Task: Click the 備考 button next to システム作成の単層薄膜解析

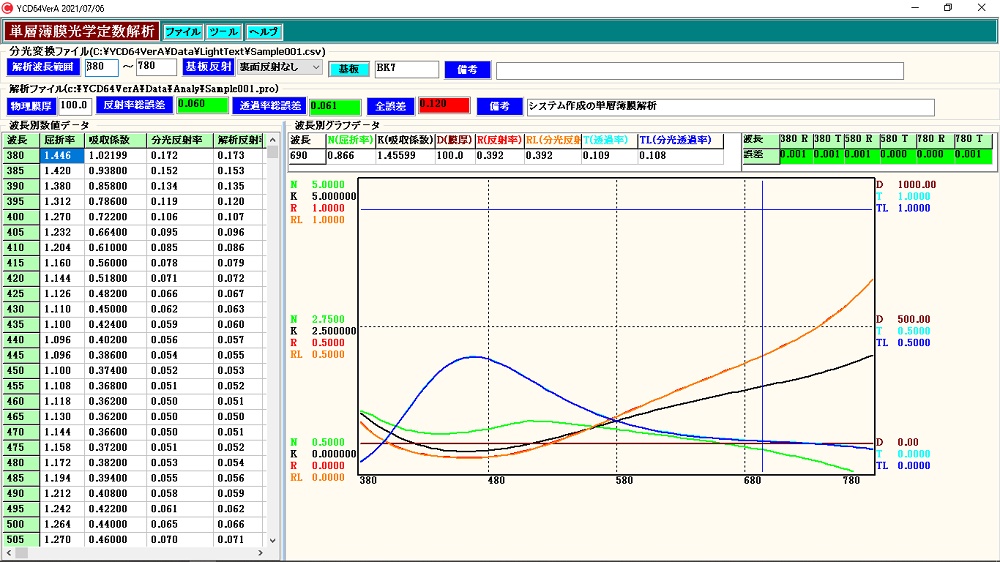Action: (500, 105)
